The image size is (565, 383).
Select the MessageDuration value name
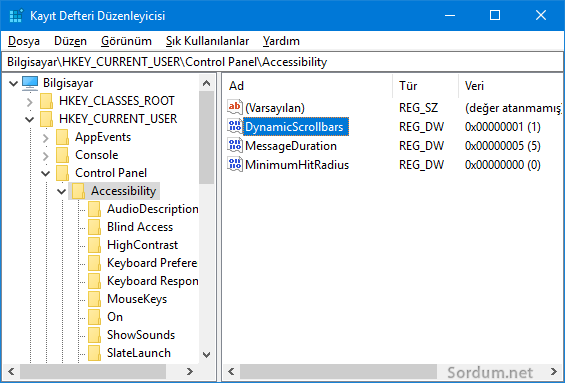[x=291, y=146]
